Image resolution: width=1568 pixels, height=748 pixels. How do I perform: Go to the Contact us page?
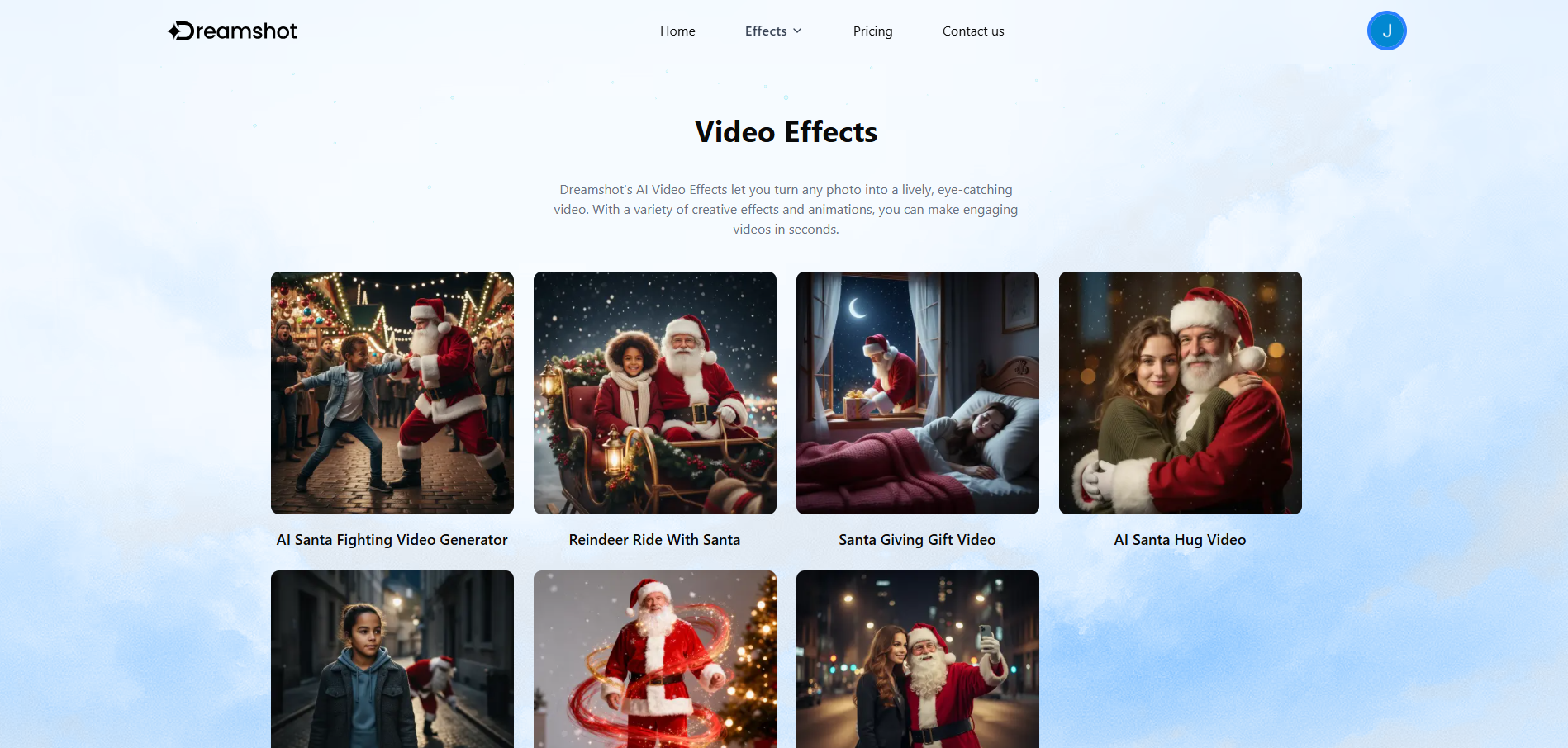coord(972,31)
